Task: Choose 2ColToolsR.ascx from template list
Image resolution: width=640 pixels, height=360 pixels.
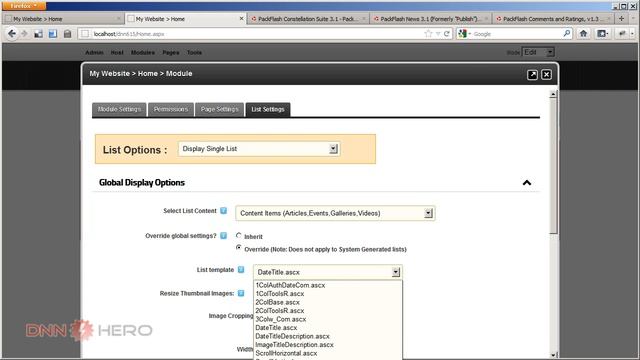Action: [x=327, y=311]
